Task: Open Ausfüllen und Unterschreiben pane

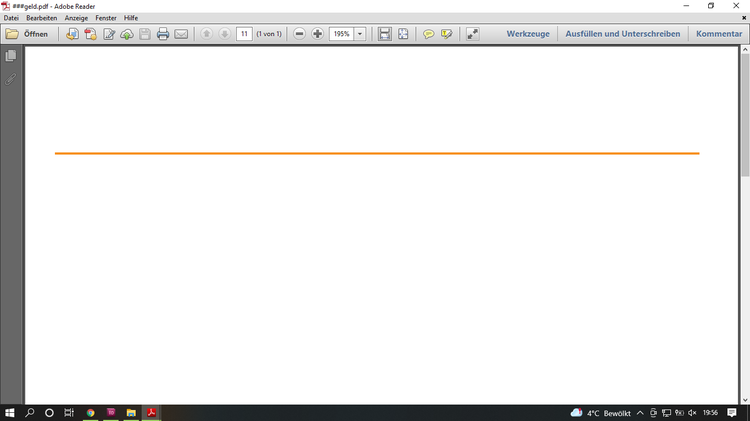Action: pos(622,34)
